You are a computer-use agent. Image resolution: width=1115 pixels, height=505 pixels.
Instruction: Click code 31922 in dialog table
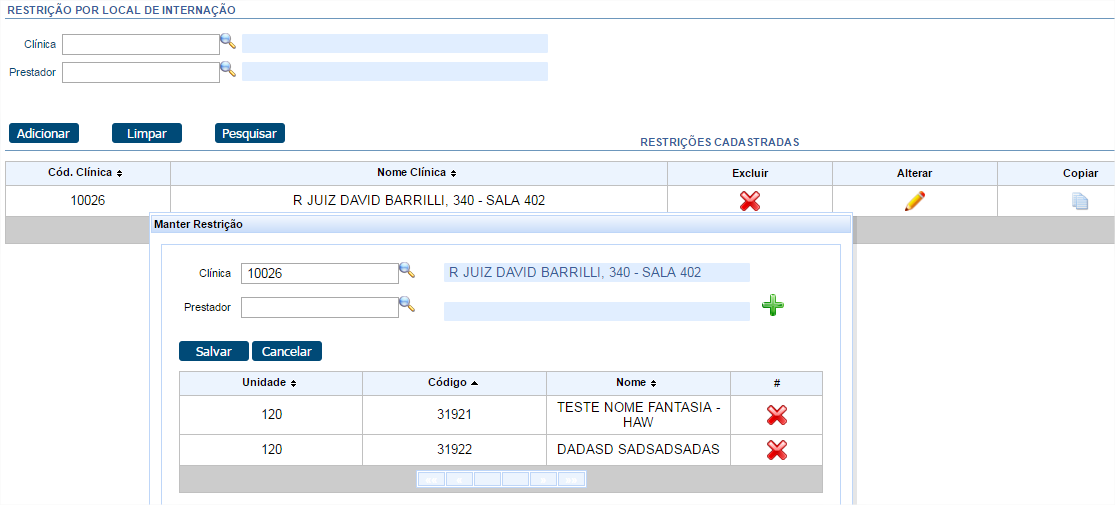(x=454, y=450)
